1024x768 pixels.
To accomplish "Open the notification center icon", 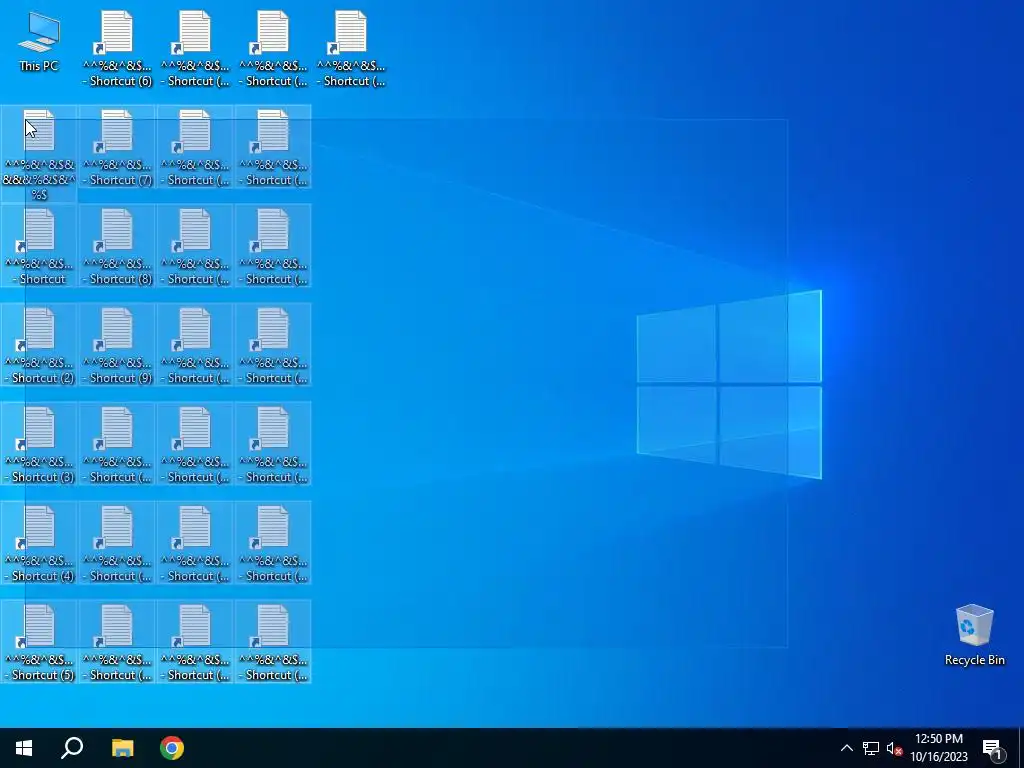I will 993,748.
